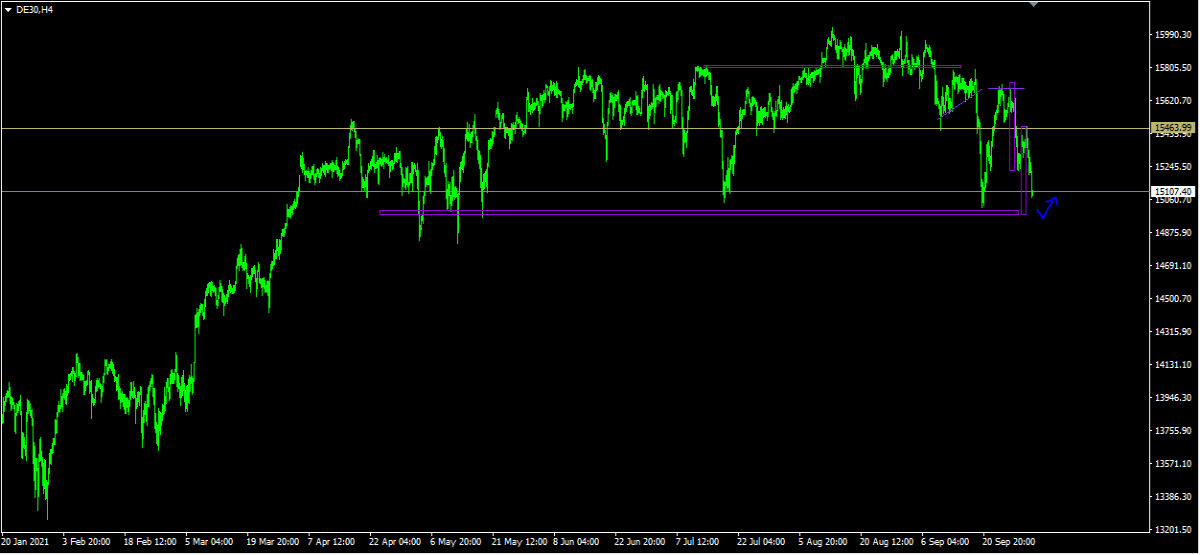Click the 18 Feb 12:00 time label
Image resolution: width=1200 pixels, height=555 pixels.
(x=148, y=542)
